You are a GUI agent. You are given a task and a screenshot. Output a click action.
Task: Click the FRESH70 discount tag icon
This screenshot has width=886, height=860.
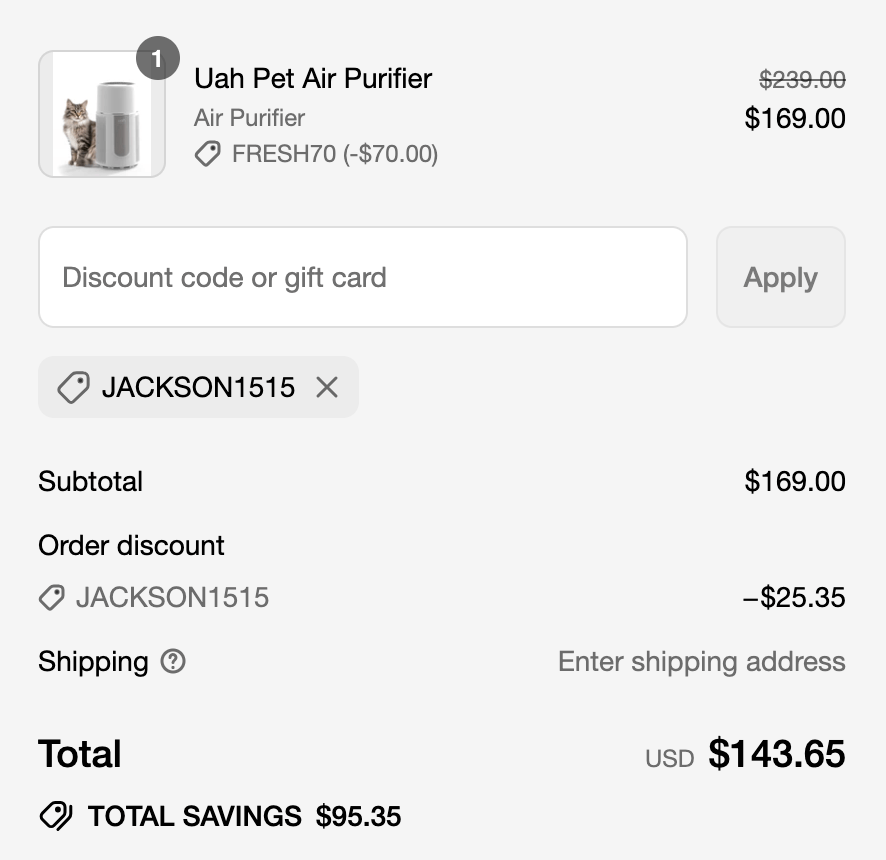[x=207, y=155]
